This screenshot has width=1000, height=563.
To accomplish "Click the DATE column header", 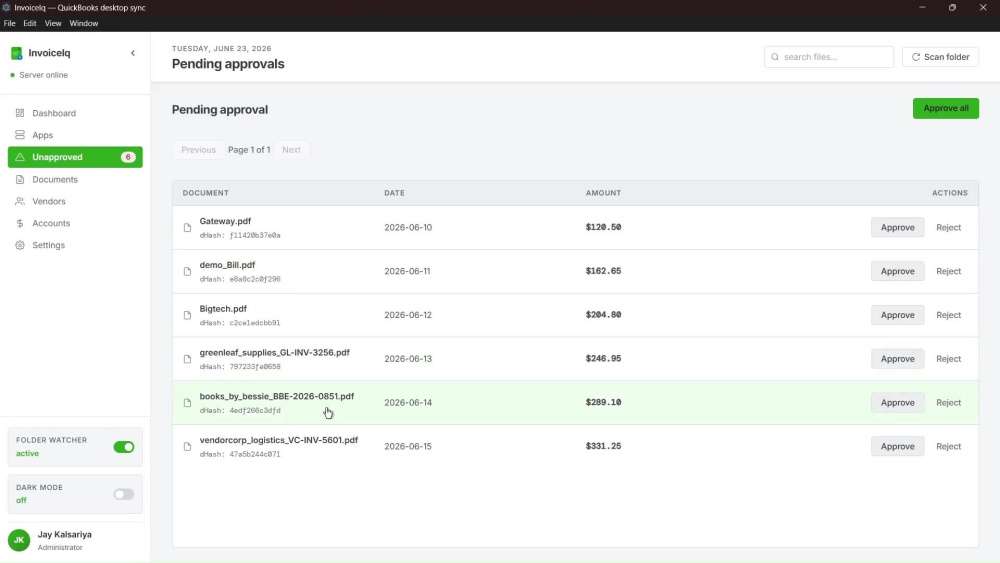I will [x=394, y=193].
